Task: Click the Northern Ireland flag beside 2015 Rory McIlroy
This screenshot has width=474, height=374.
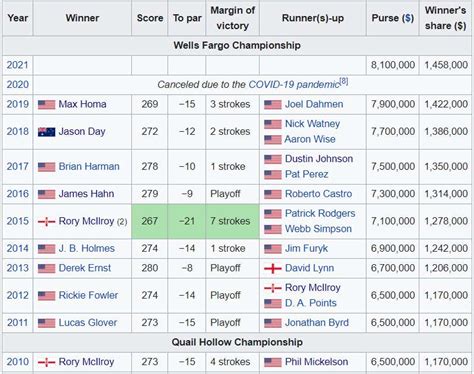Action: coord(46,221)
